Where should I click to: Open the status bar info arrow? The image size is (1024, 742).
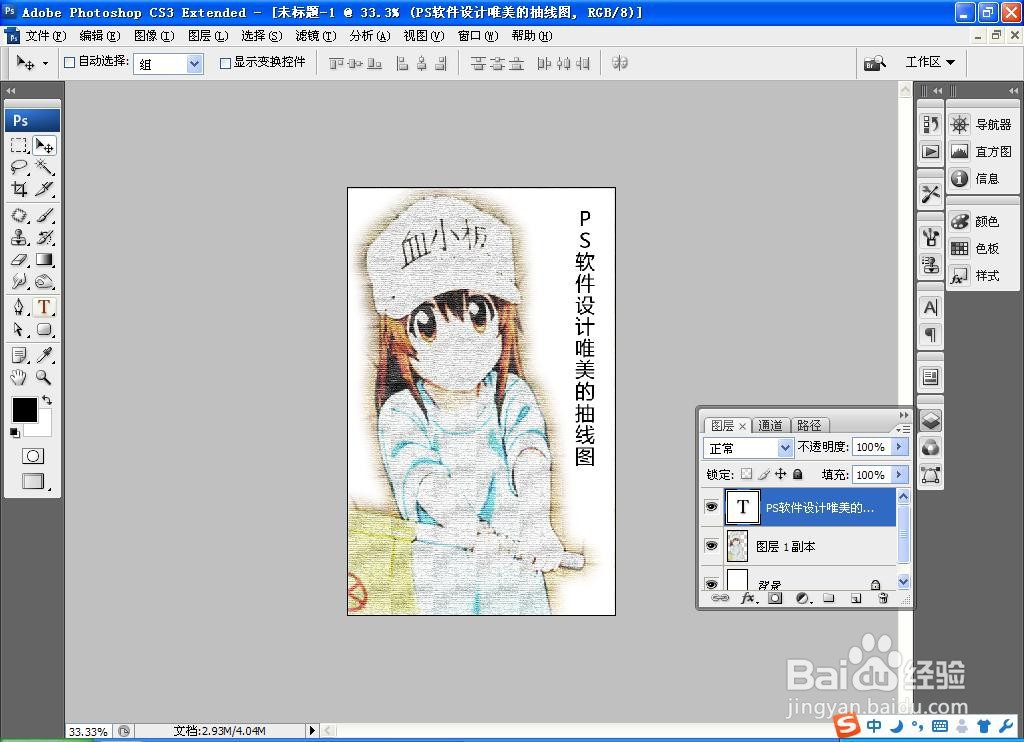(312, 730)
